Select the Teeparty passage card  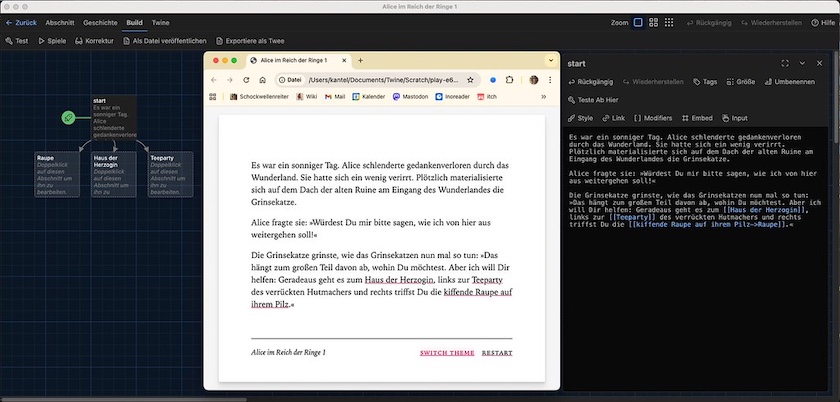click(x=169, y=173)
